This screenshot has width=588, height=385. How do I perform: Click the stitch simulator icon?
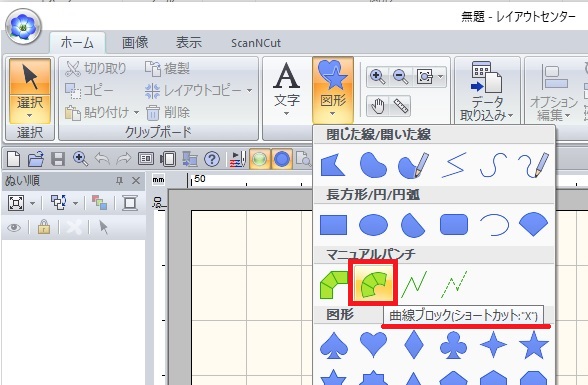tap(238, 159)
